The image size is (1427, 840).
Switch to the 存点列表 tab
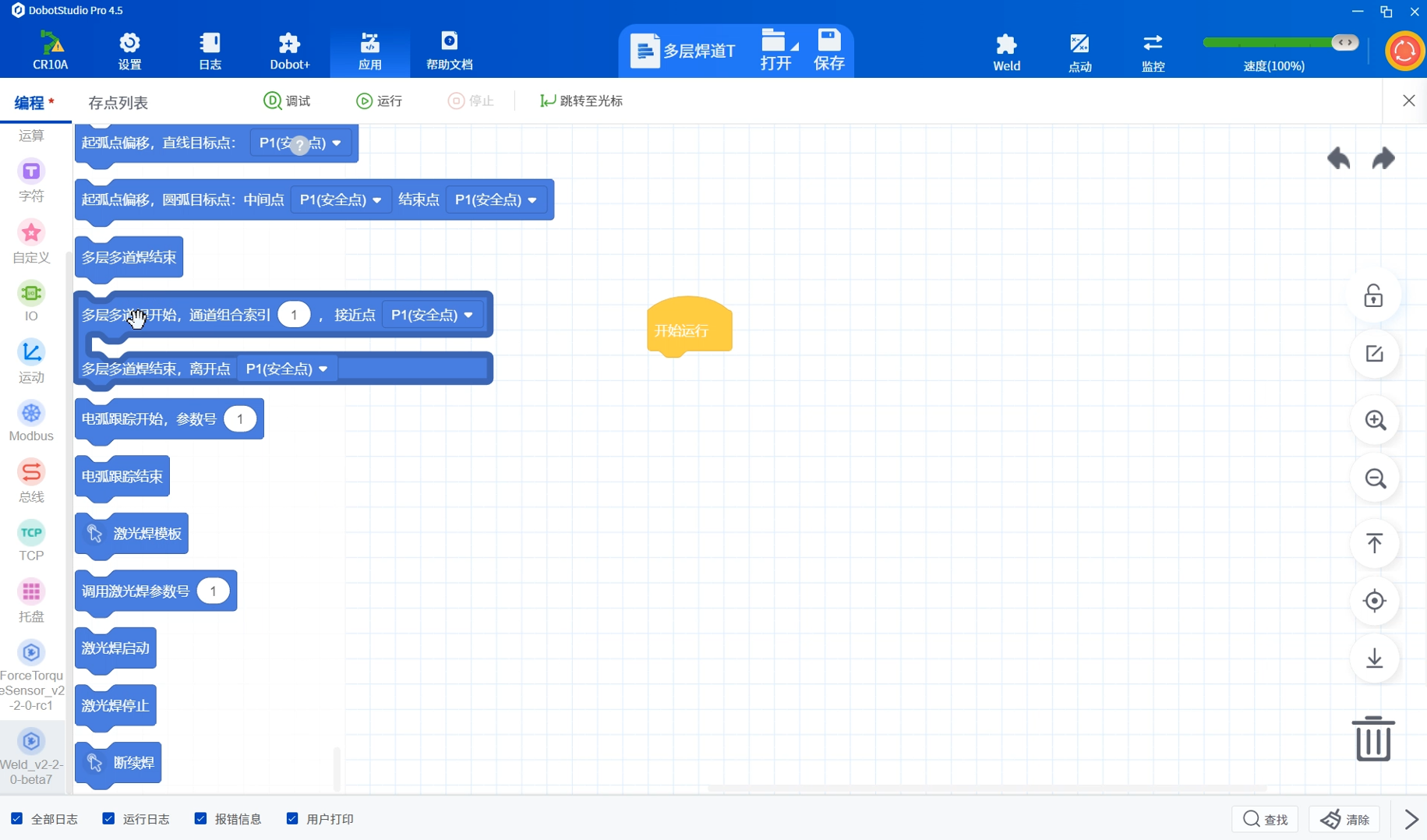[118, 102]
